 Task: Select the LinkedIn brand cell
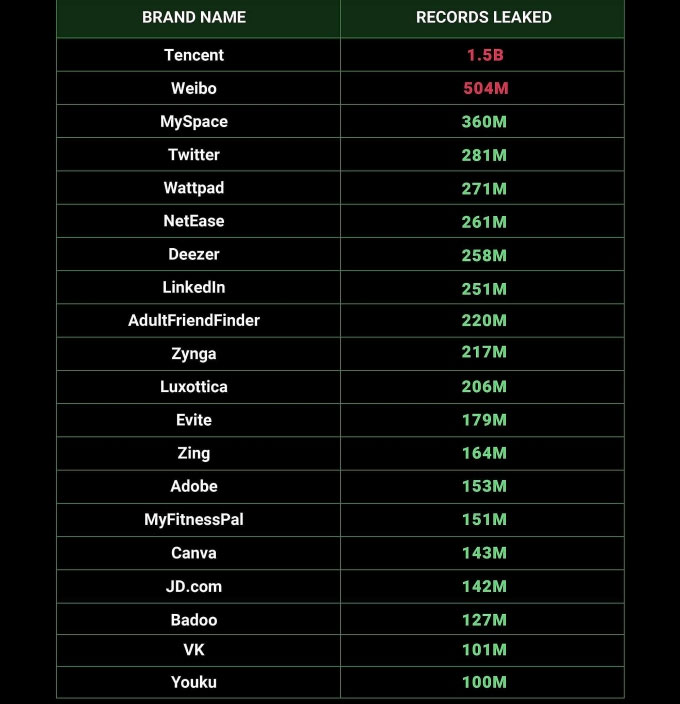tap(194, 287)
